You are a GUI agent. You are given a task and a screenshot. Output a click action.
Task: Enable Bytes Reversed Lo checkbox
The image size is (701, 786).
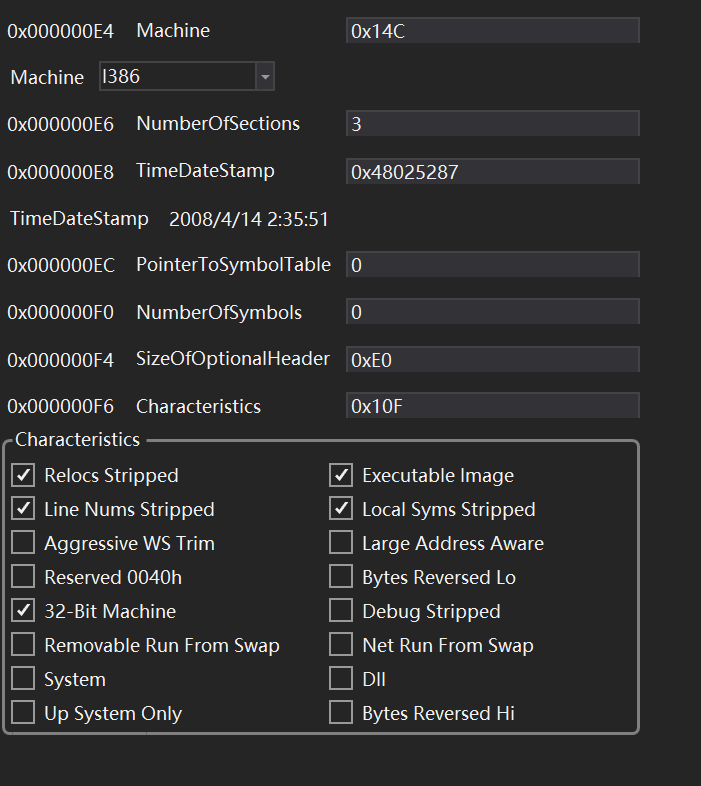(x=341, y=577)
